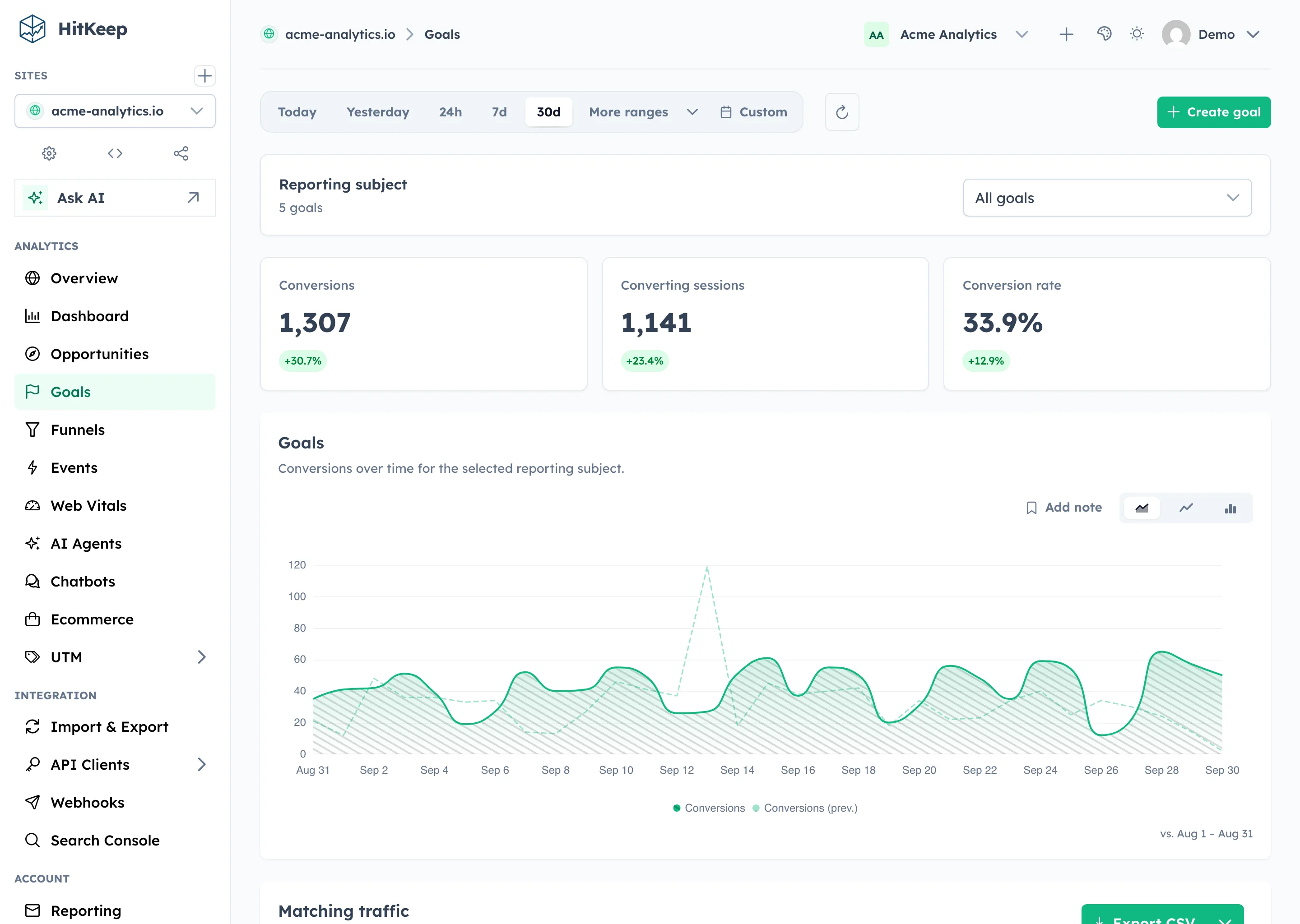Click the Create goal button

point(1213,112)
